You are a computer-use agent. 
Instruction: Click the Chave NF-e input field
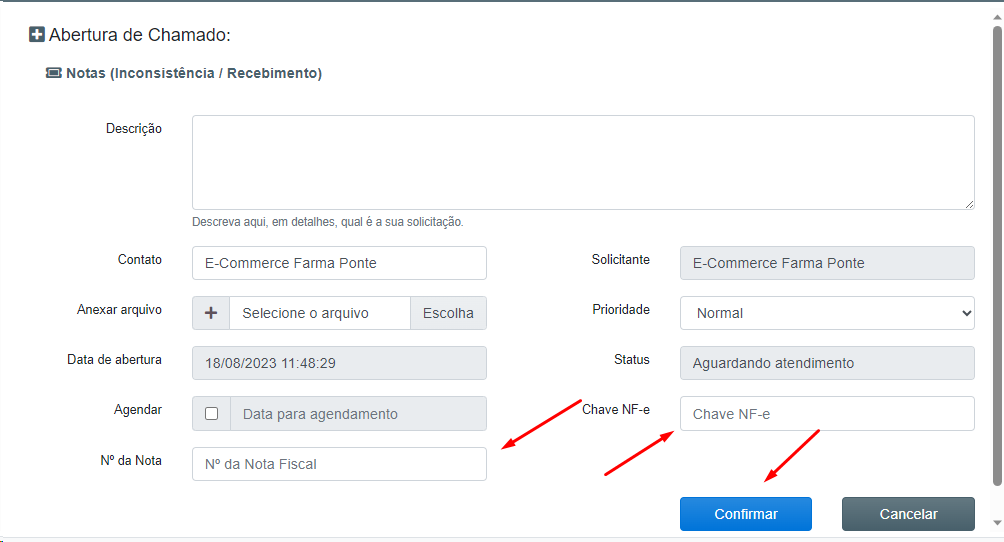click(827, 413)
